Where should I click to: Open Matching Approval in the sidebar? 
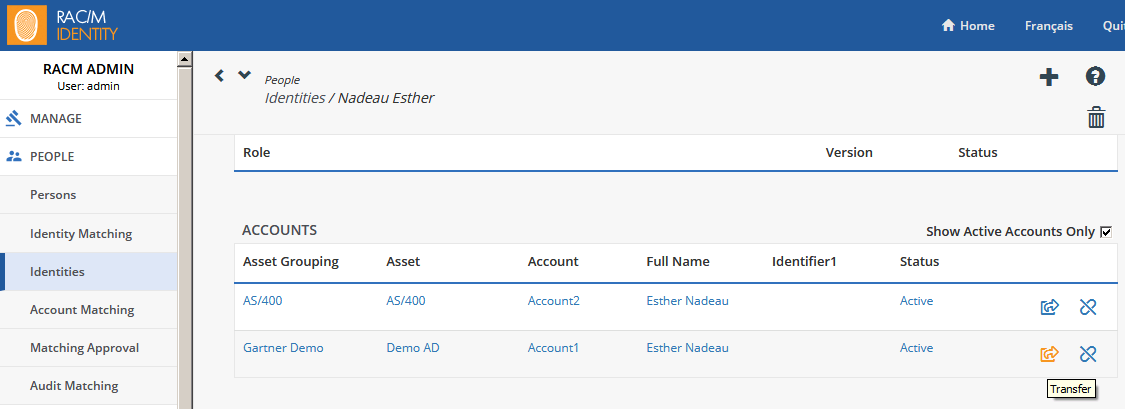coord(88,348)
